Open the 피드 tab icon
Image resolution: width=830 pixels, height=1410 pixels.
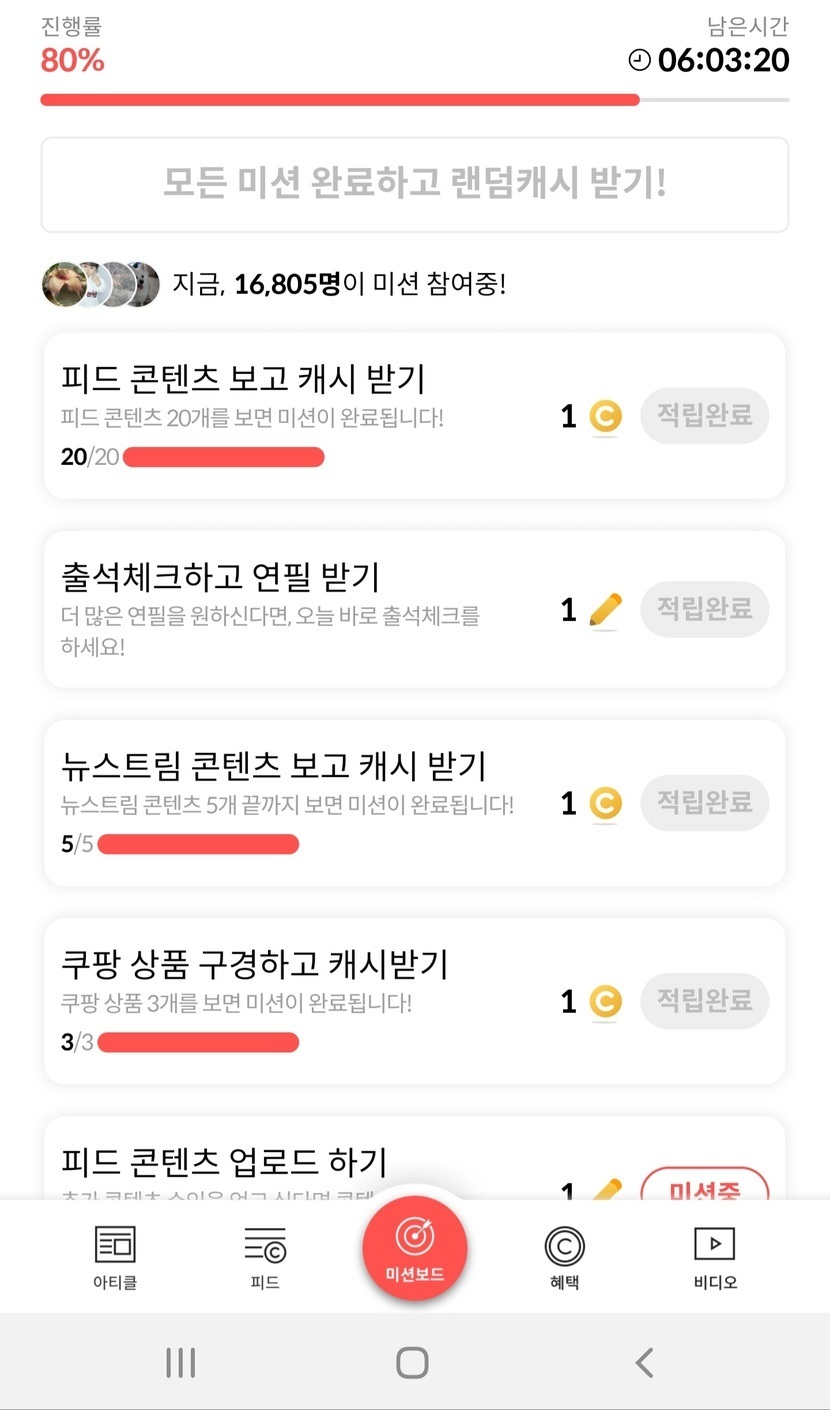click(265, 1245)
